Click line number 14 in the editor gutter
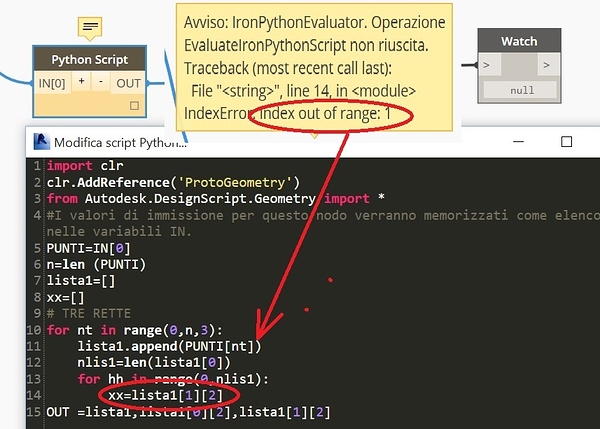600x429 pixels. click(x=34, y=395)
